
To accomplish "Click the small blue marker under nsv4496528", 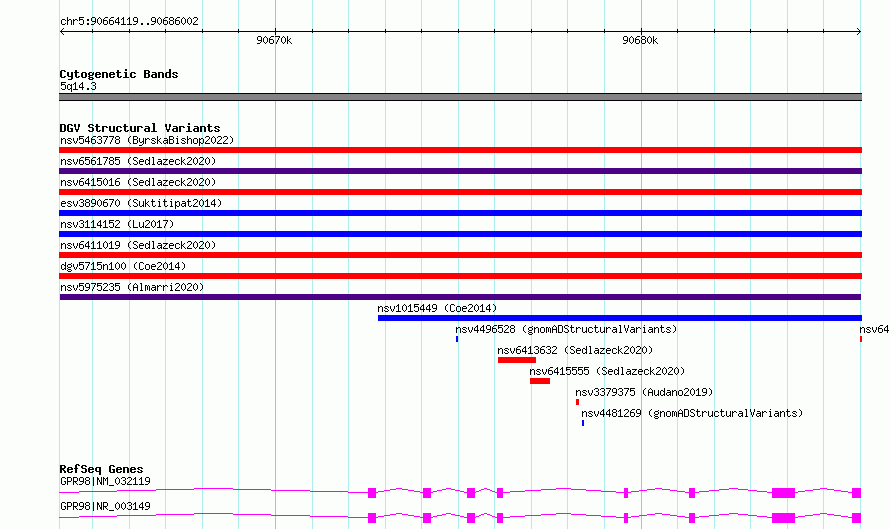I will 457,339.
